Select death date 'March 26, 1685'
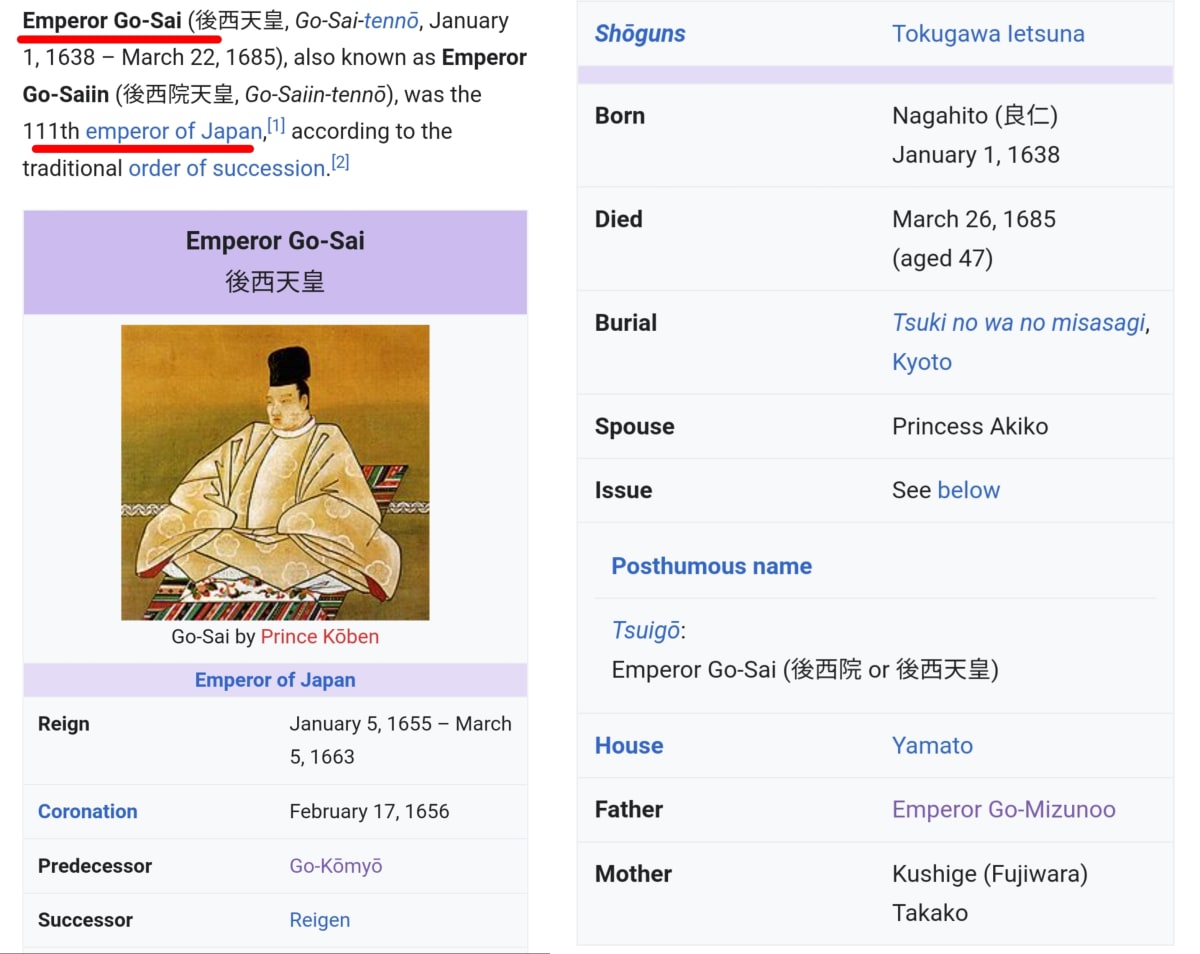The height and width of the screenshot is (954, 1200). point(974,219)
